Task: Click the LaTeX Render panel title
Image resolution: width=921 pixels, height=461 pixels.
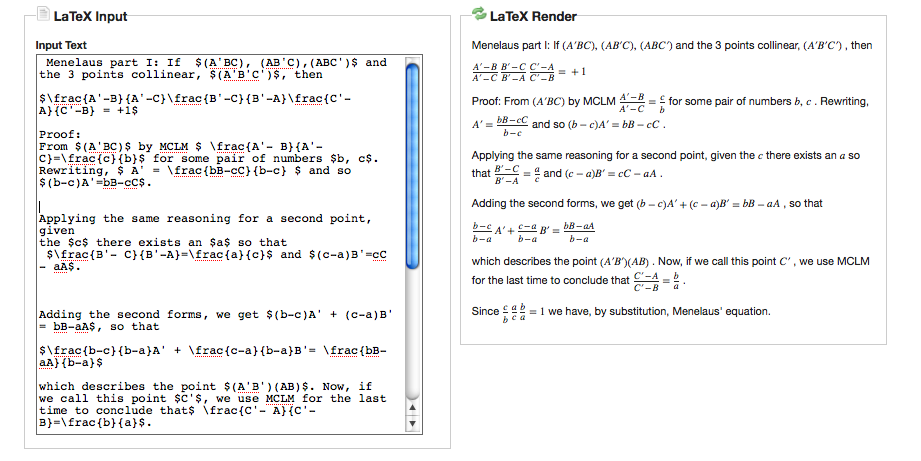Action: point(533,16)
